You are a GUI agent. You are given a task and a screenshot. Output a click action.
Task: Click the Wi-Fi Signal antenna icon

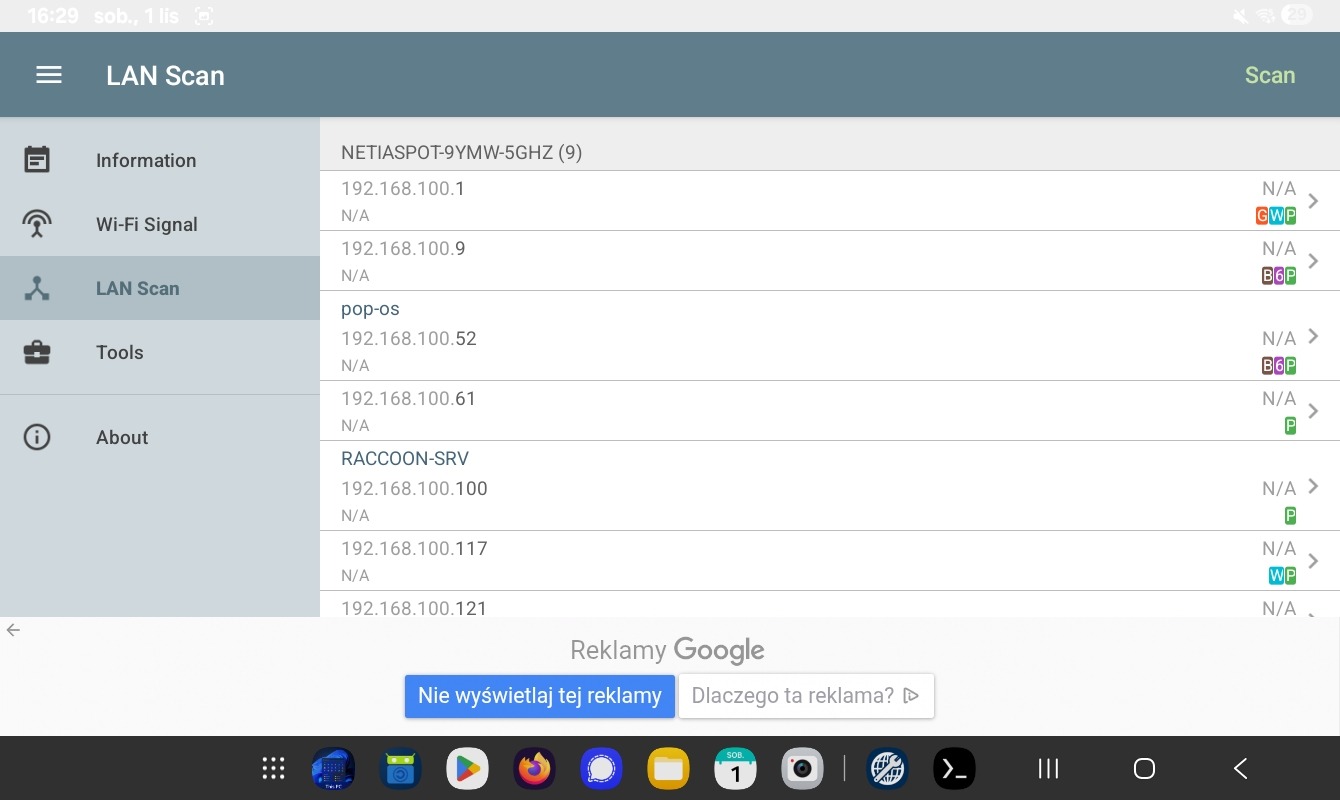[37, 224]
